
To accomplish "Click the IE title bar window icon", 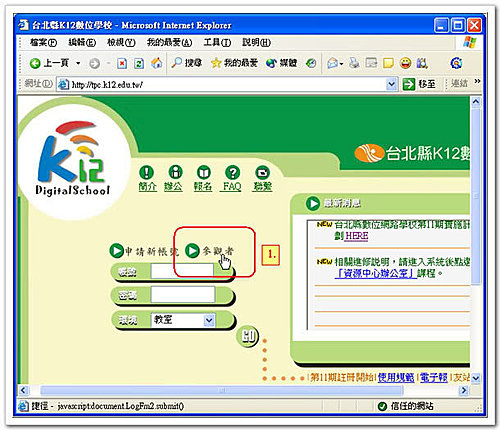I will coord(24,25).
